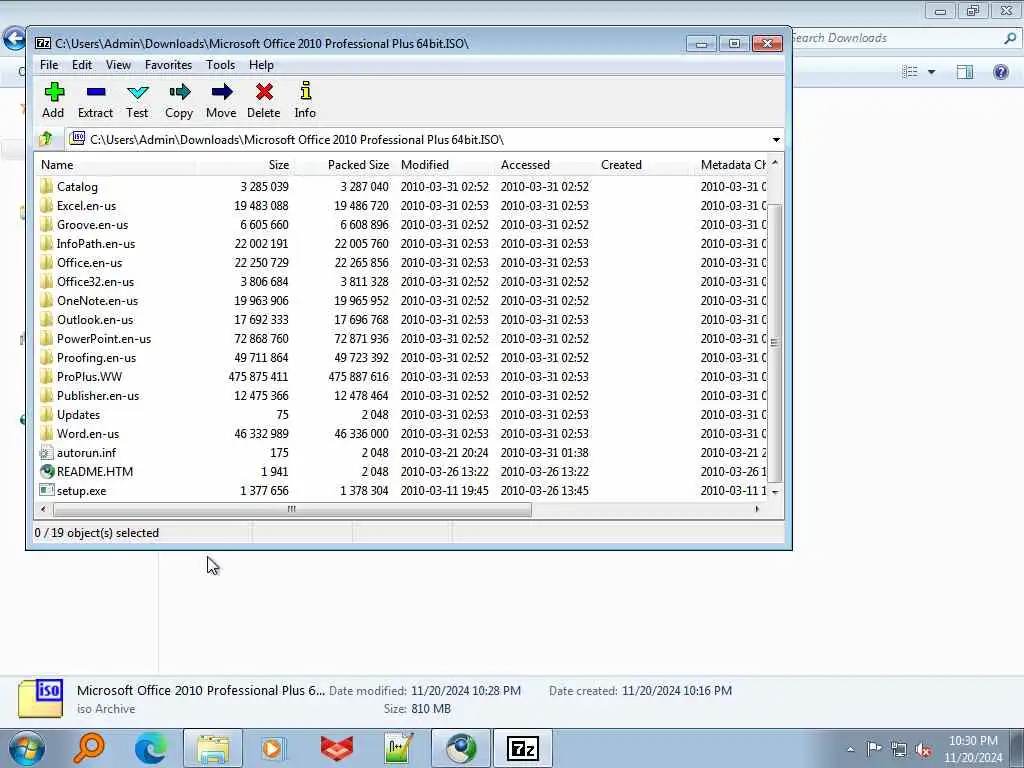Open the Tools menu
This screenshot has width=1024, height=768.
pyautogui.click(x=220, y=65)
